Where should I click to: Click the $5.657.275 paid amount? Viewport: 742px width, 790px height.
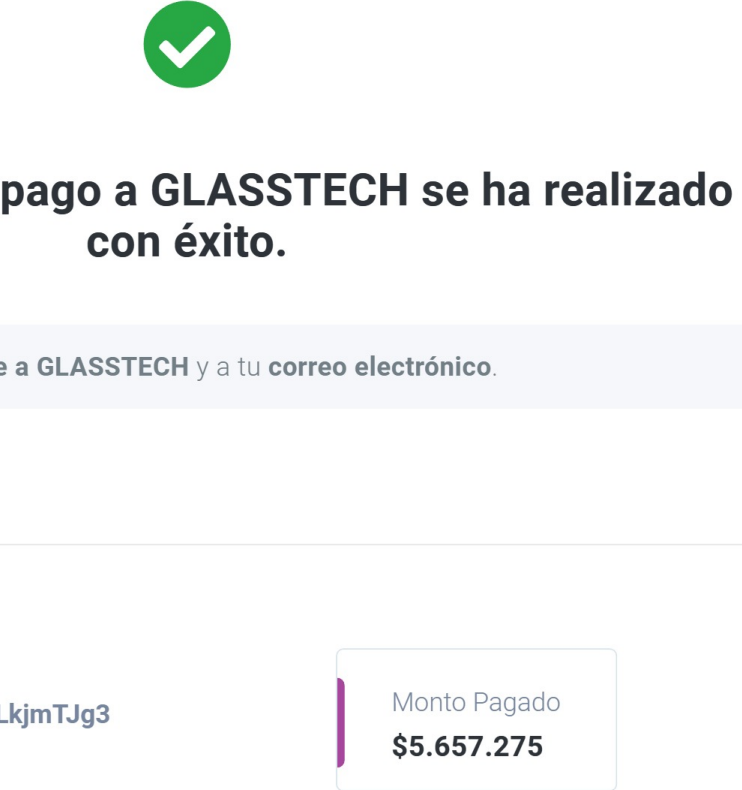coord(467,746)
